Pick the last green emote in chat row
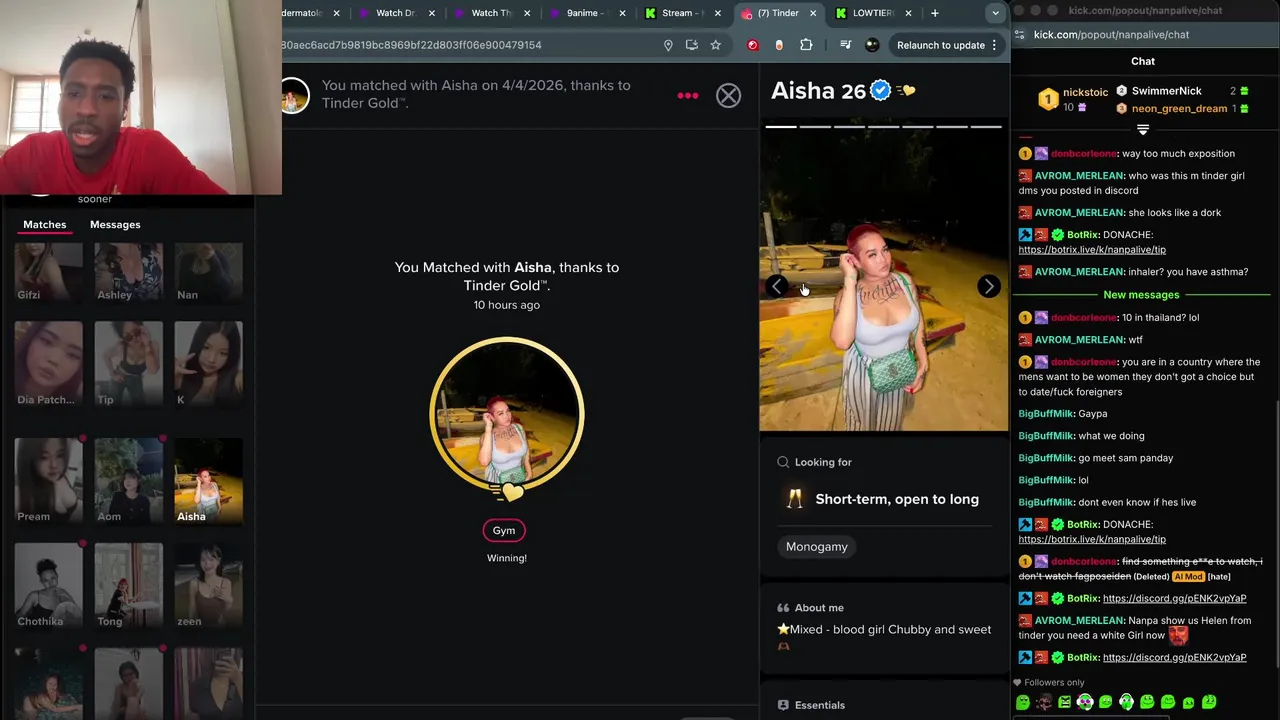 click(1209, 702)
